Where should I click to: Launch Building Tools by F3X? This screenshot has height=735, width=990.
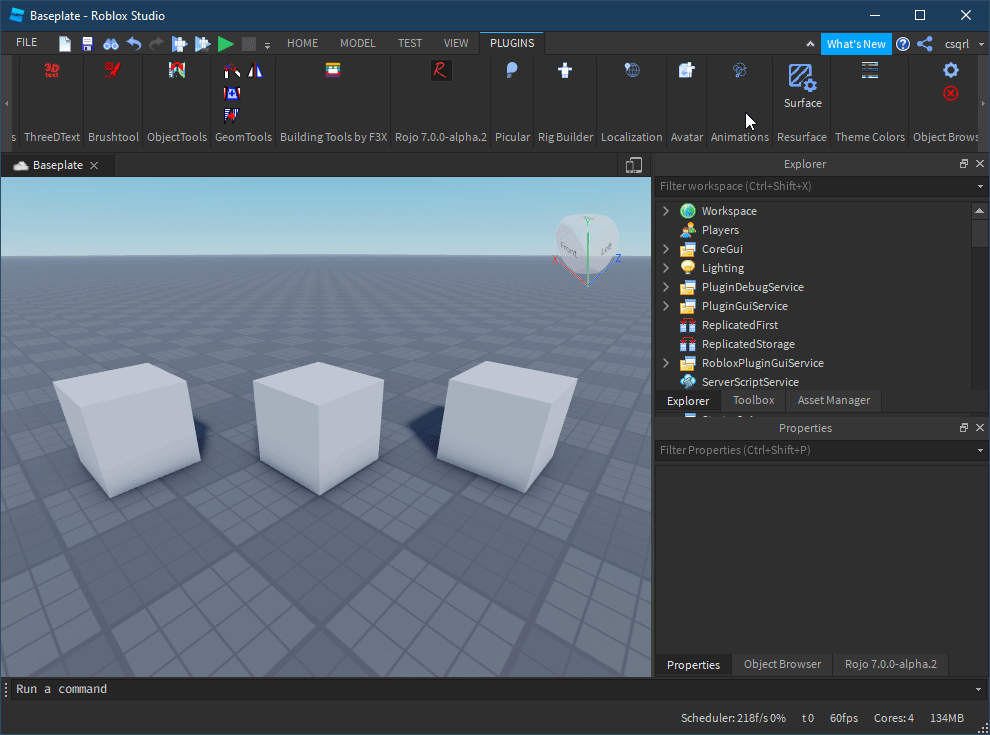(x=332, y=71)
